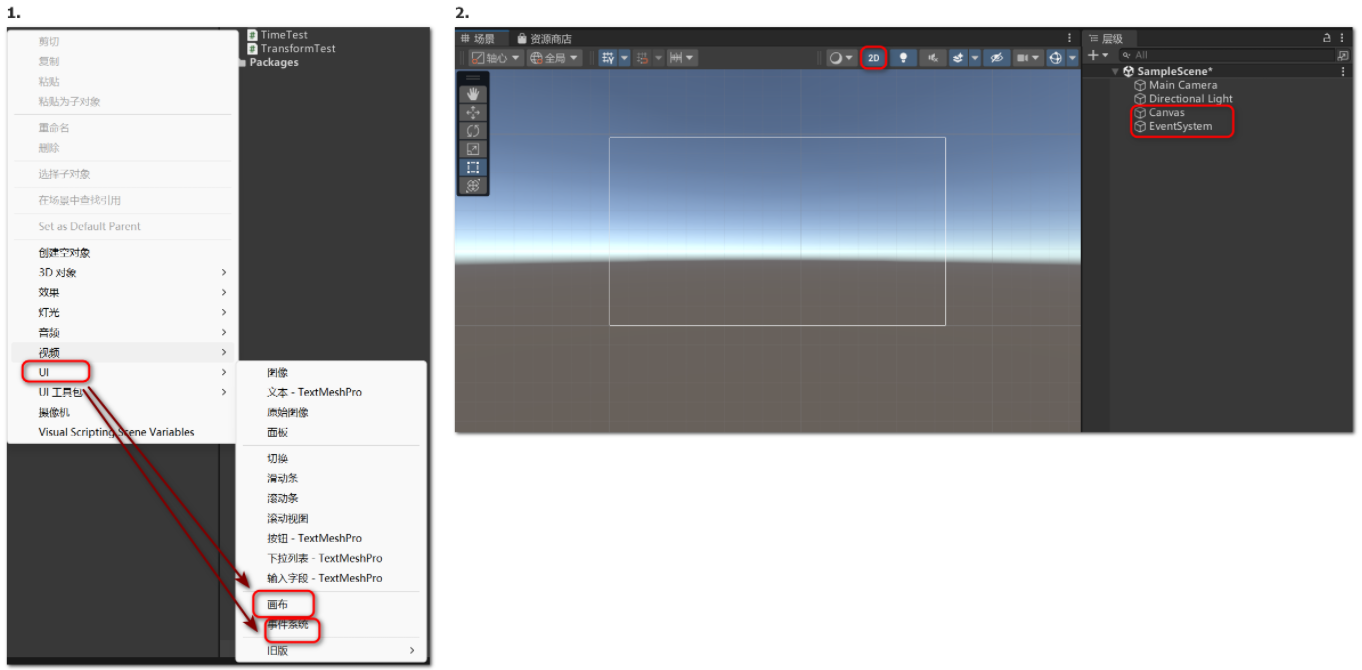Screen dimensions: 1362x670
Task: Open snap increment settings dropdown
Action: [x=682, y=58]
